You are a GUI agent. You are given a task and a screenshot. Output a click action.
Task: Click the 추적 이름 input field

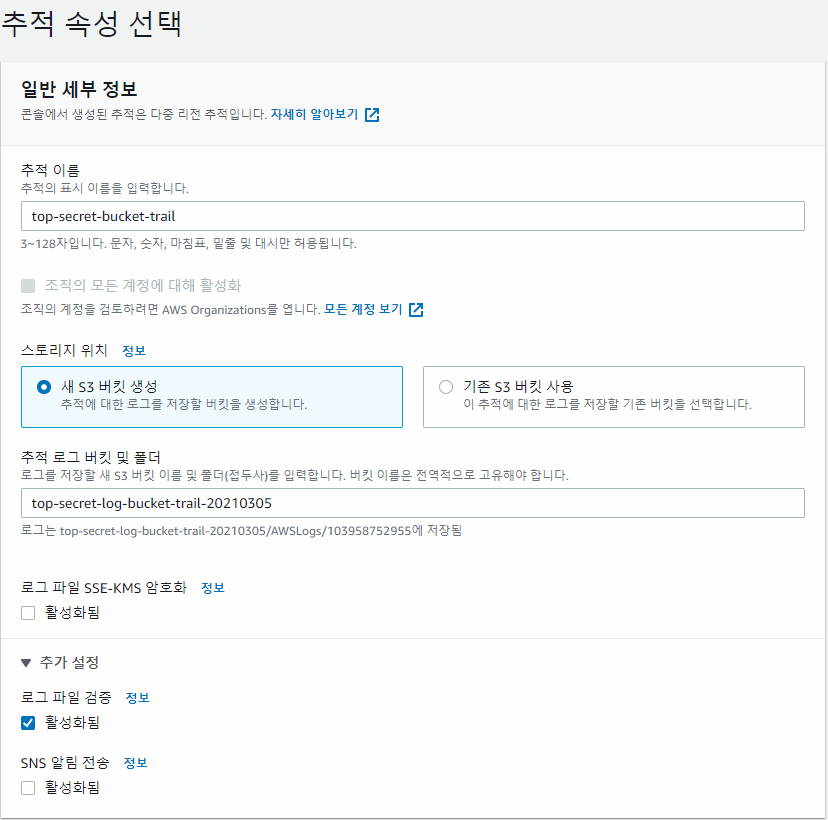click(412, 216)
